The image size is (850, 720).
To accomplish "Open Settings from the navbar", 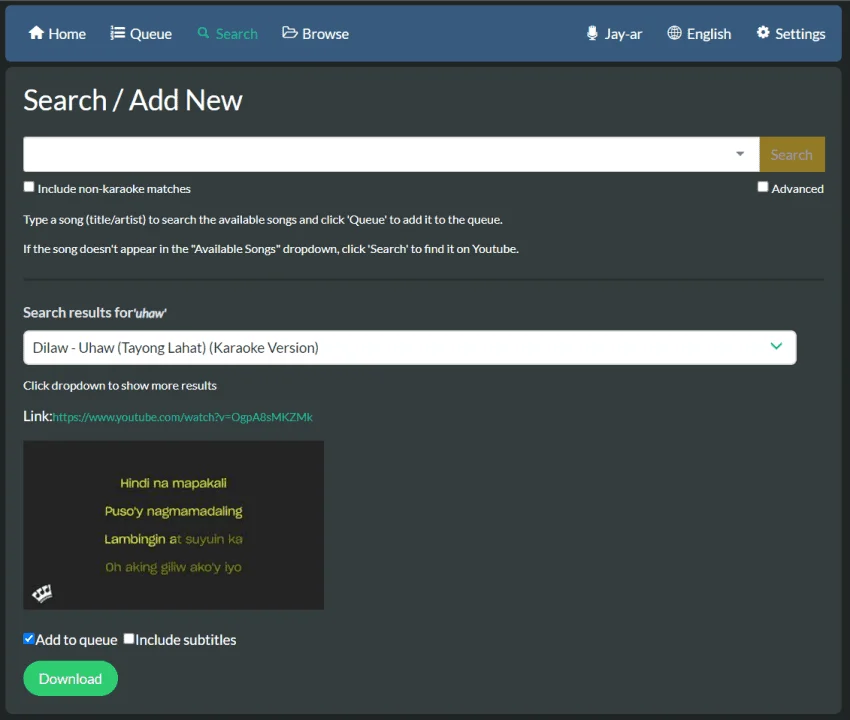I will 791,34.
